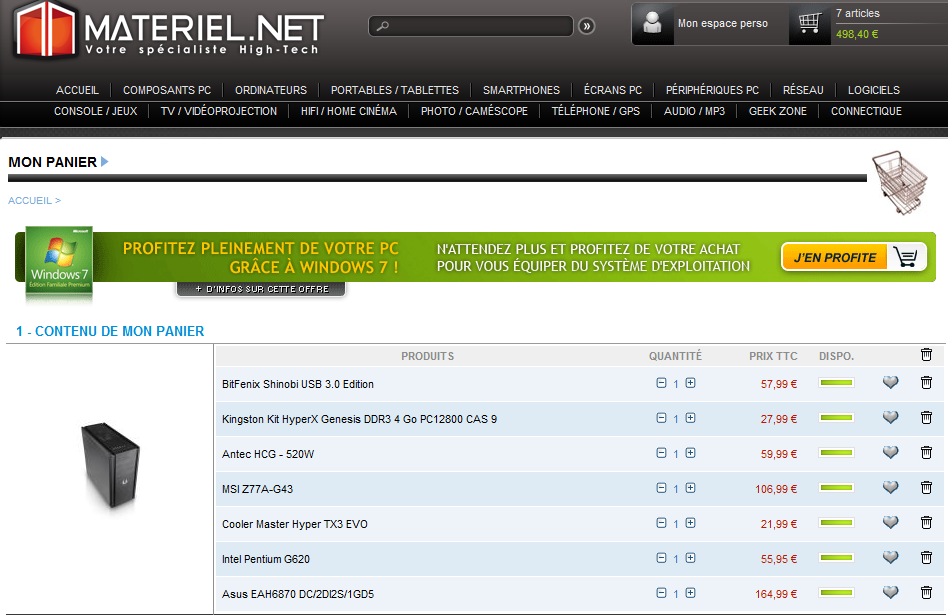This screenshot has width=948, height=615.
Task: Open the COMPOSANTS PC menu
Action: coord(167,90)
